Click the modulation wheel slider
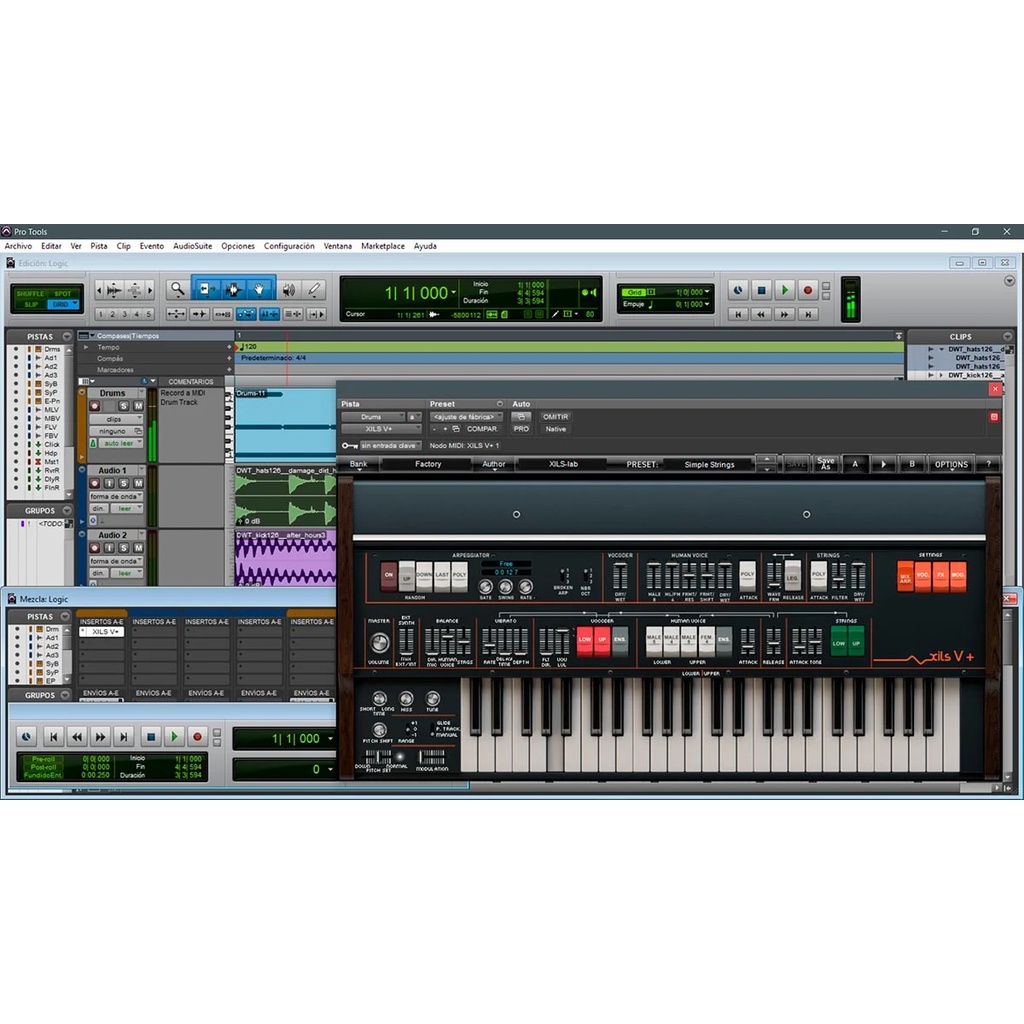 point(431,757)
